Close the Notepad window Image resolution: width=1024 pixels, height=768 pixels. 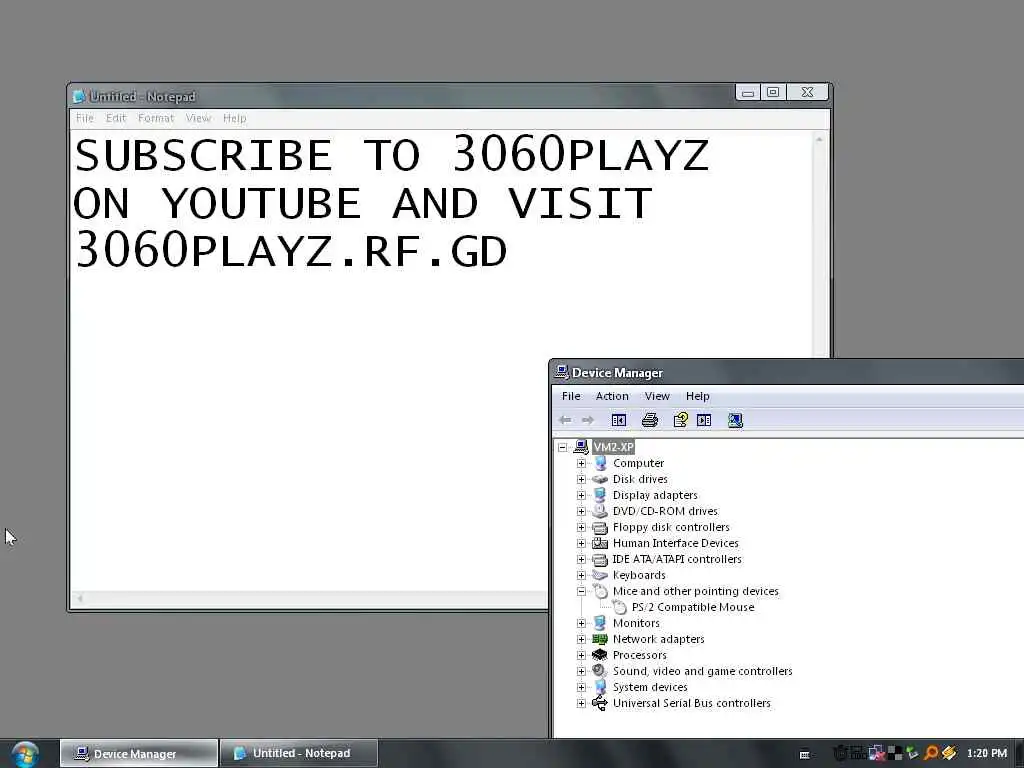tap(808, 93)
